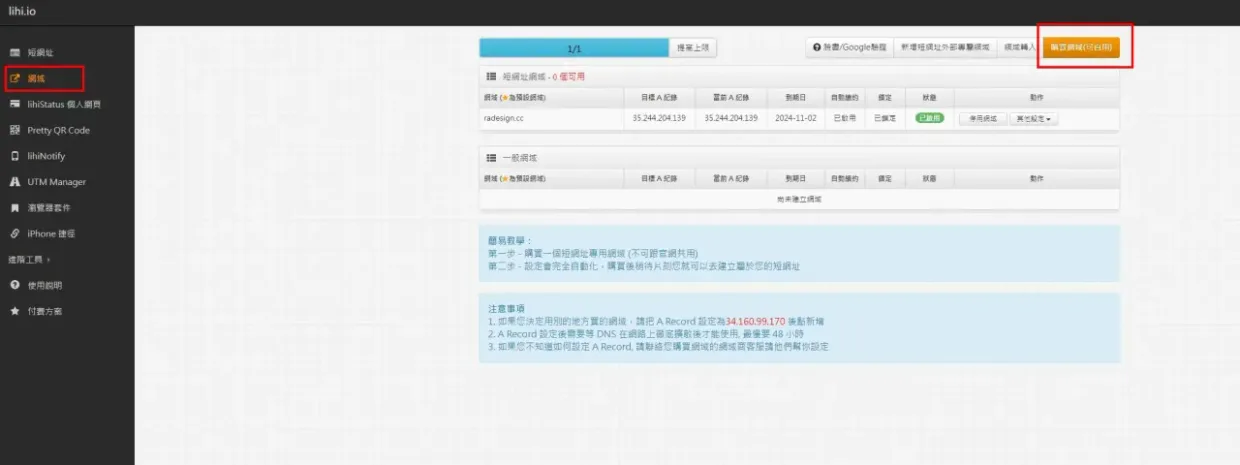Click the list icon beside 短網址網域 heading
1240x465 pixels.
491,76
